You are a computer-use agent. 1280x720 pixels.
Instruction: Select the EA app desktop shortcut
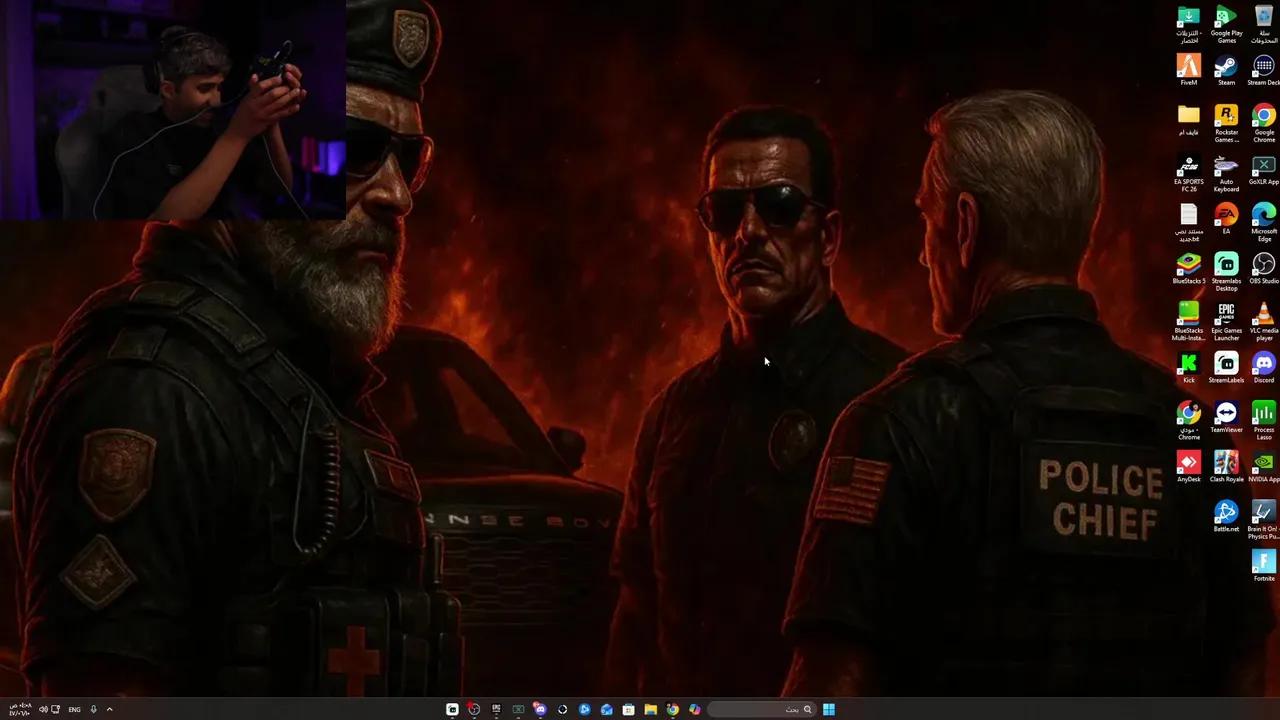(1226, 218)
